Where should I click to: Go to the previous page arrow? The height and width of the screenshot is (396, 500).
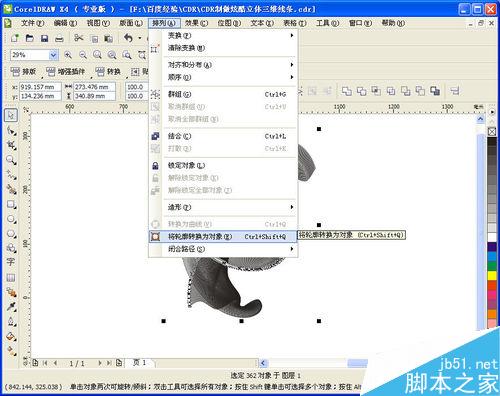(55, 363)
